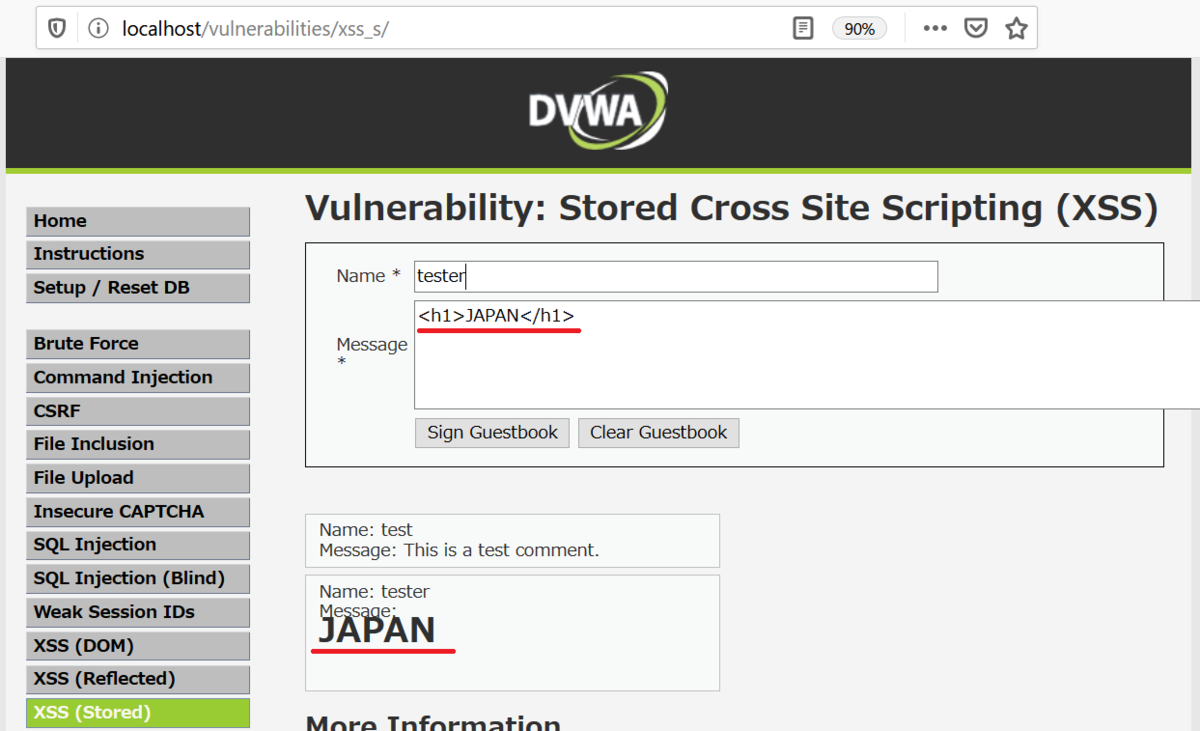This screenshot has width=1200, height=731.
Task: Open Setup / Reset DB
Action: click(138, 288)
